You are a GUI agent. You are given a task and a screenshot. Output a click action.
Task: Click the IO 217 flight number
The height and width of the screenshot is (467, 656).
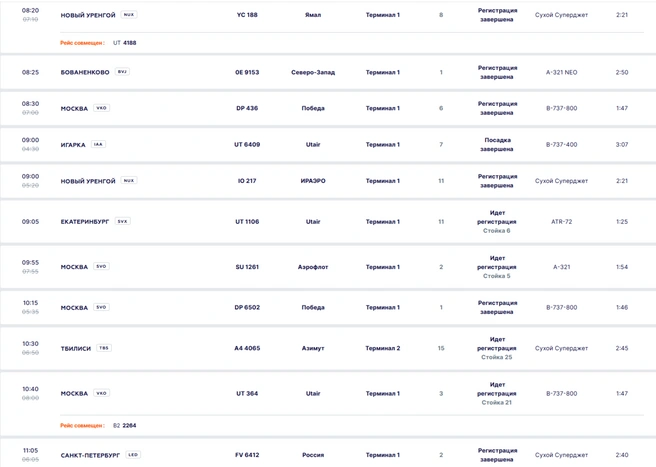[x=247, y=181]
